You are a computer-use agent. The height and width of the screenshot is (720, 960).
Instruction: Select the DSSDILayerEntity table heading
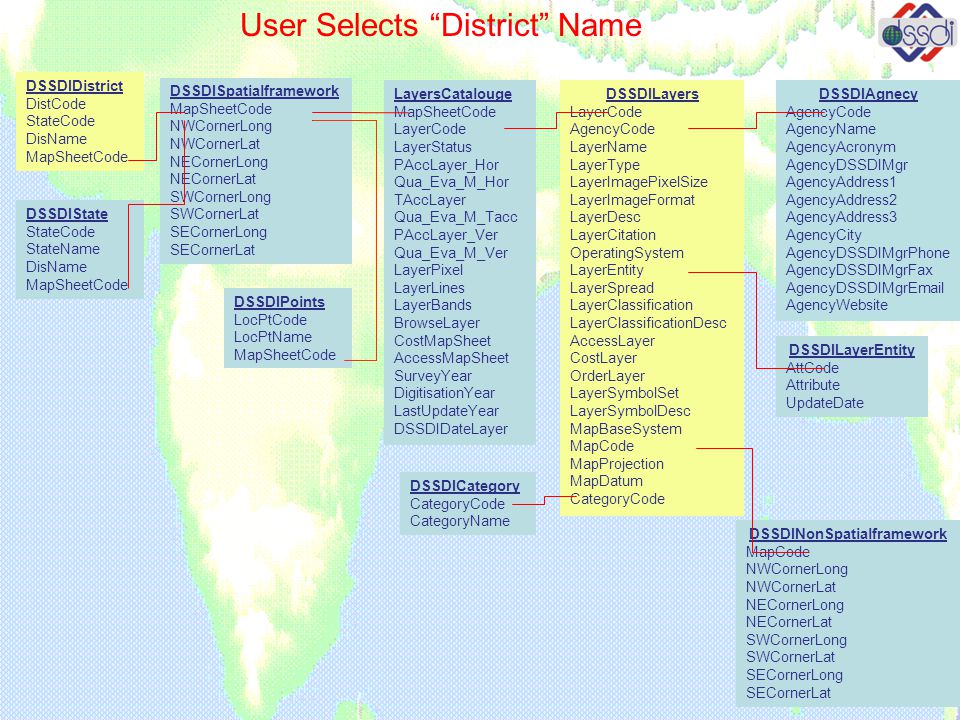(x=852, y=350)
